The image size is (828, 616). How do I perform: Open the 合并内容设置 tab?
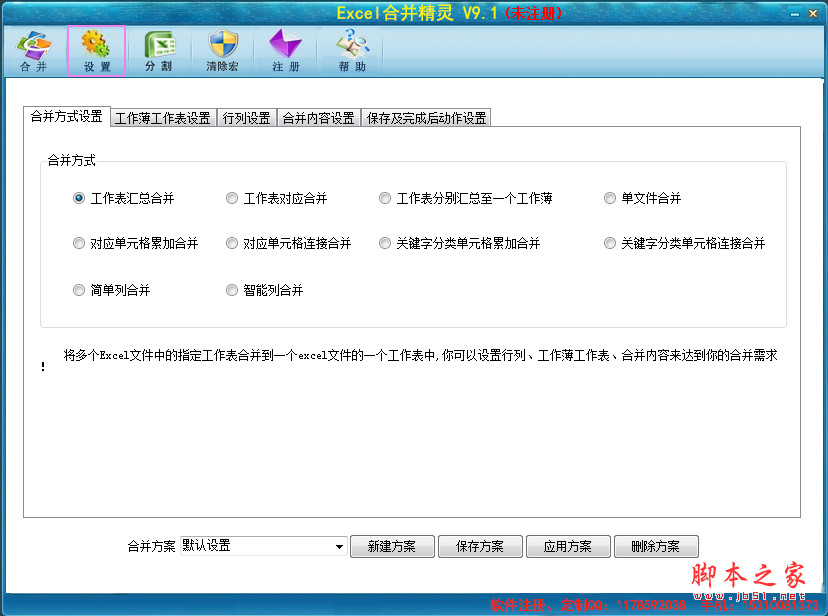point(318,118)
